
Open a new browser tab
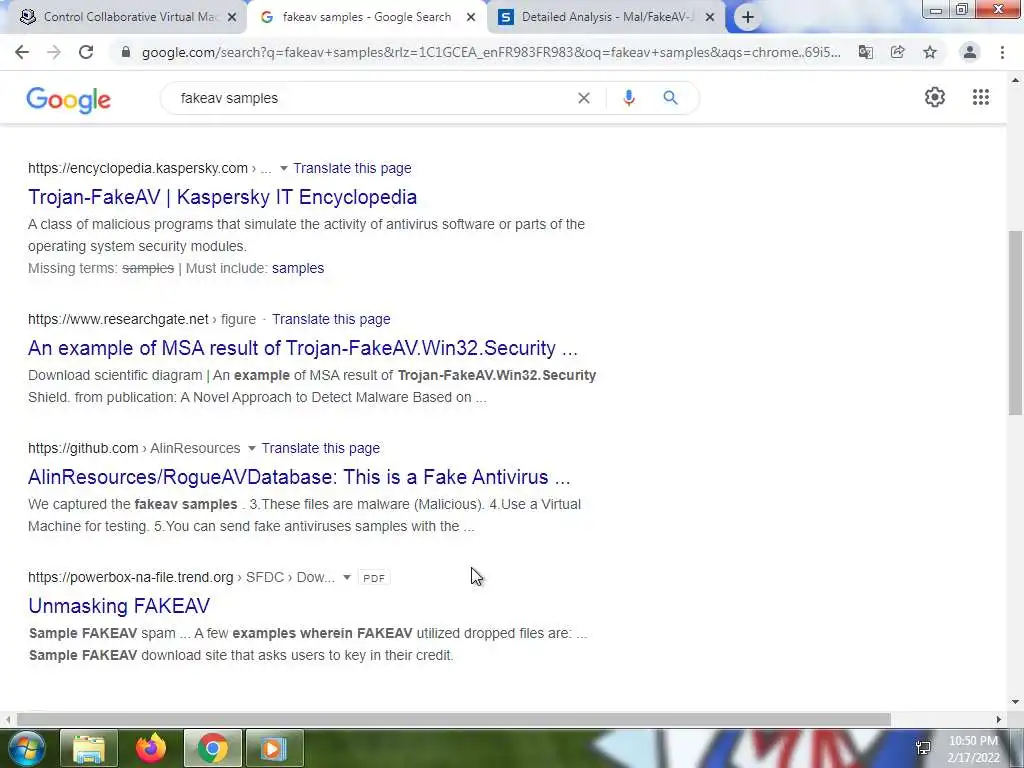pyautogui.click(x=748, y=18)
